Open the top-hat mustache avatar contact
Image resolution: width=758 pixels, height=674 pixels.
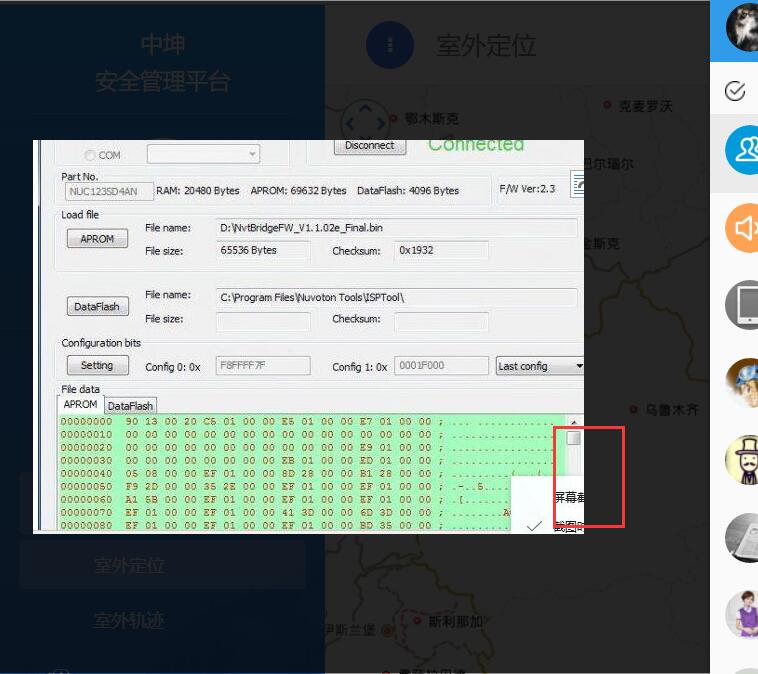tap(743, 460)
